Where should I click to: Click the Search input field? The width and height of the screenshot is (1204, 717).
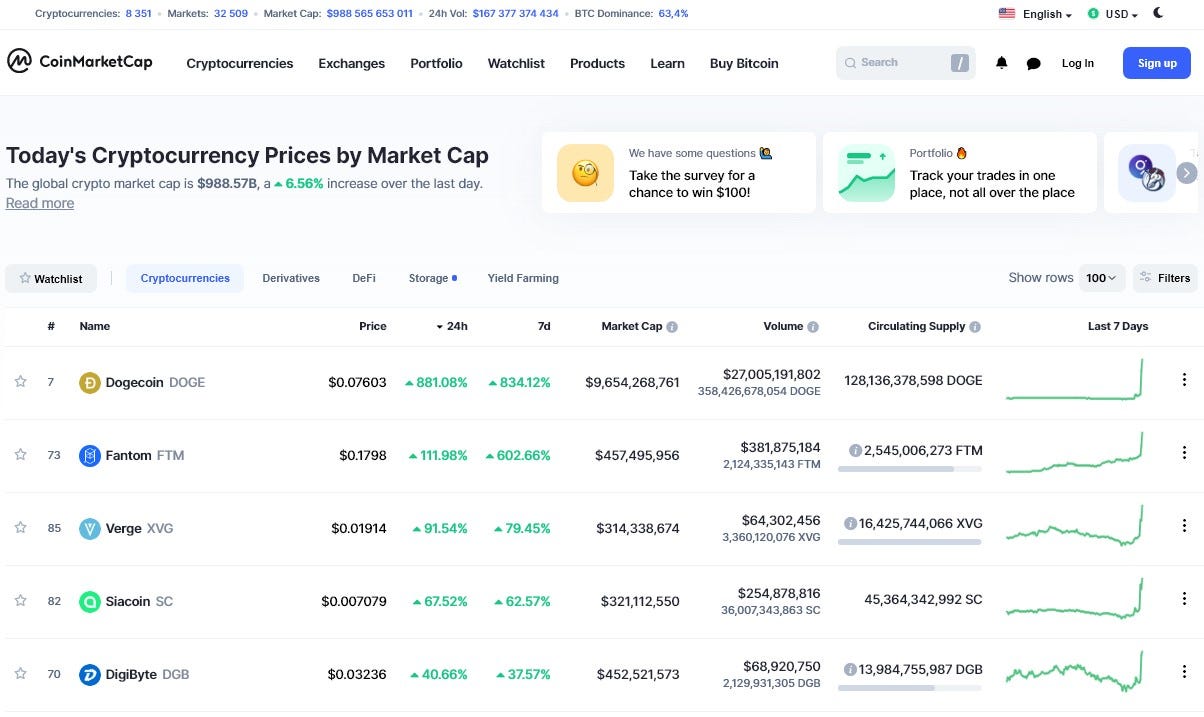click(905, 63)
